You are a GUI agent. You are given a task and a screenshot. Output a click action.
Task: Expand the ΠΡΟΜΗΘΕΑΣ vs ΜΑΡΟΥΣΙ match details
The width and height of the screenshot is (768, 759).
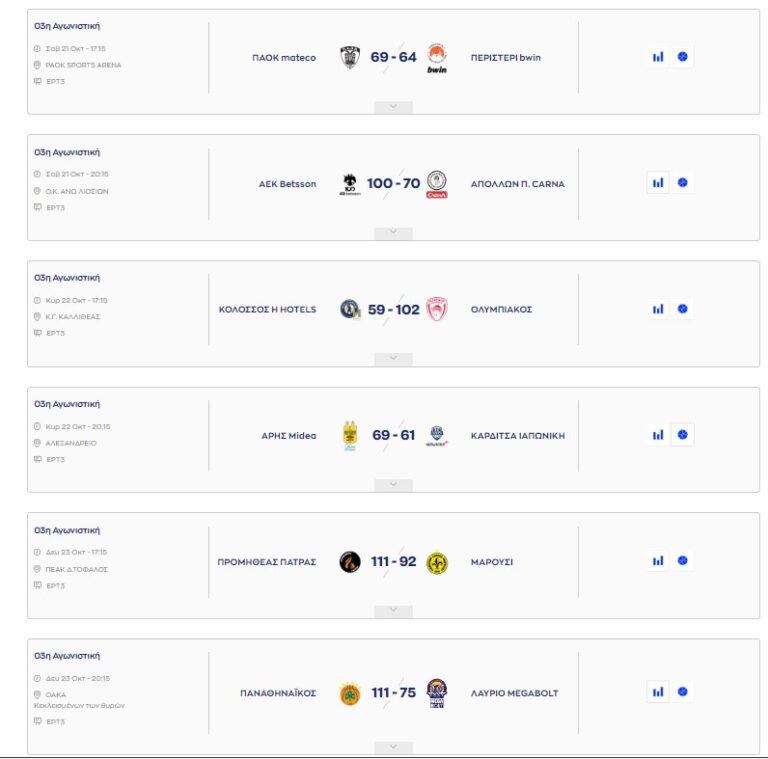coord(393,610)
